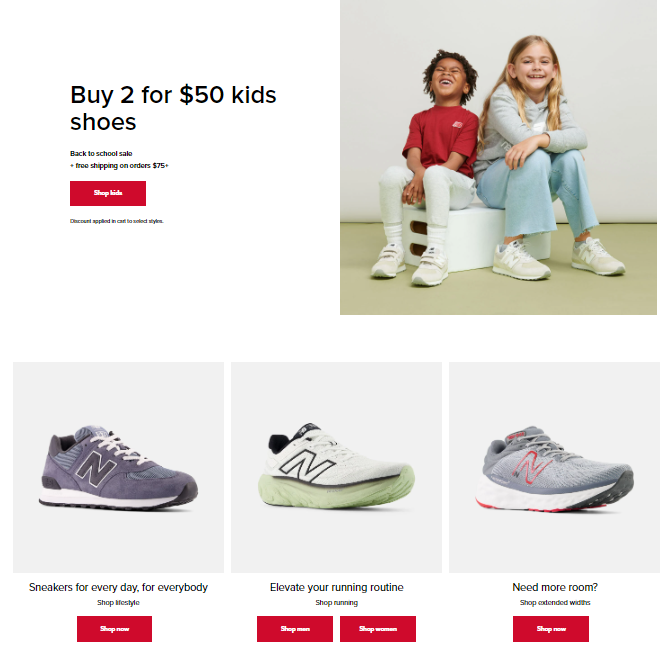Viewport: 665px width, 662px height.
Task: Open the gray and red wide shoe image
Action: (554, 467)
